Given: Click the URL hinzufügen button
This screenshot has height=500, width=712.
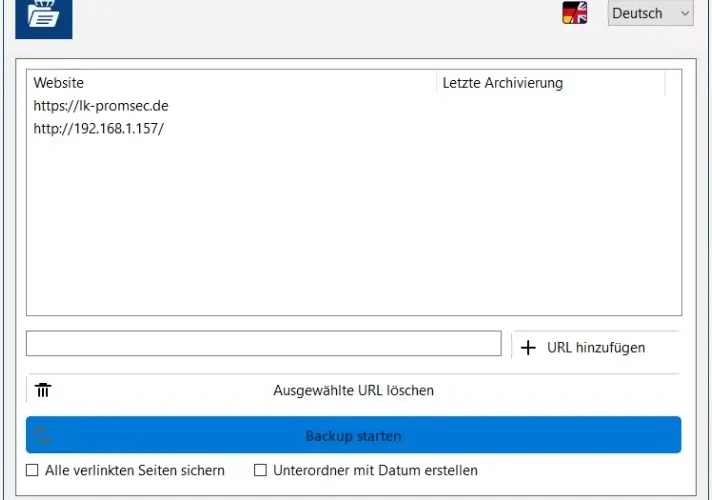Looking at the screenshot, I should coord(595,347).
